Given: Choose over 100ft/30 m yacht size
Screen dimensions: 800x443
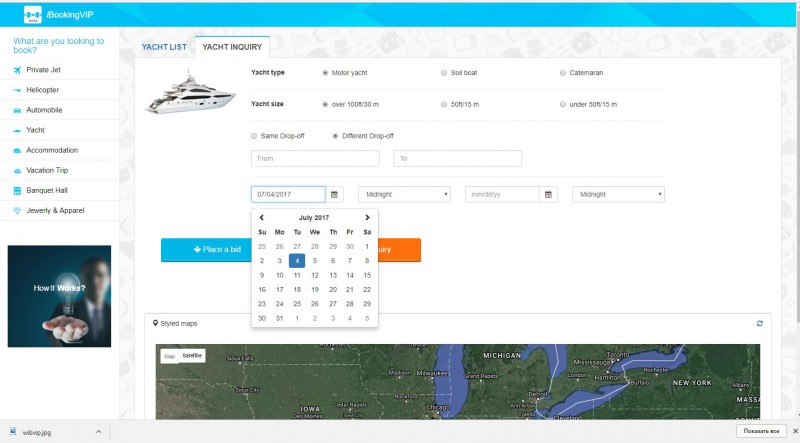Looking at the screenshot, I should (x=325, y=105).
